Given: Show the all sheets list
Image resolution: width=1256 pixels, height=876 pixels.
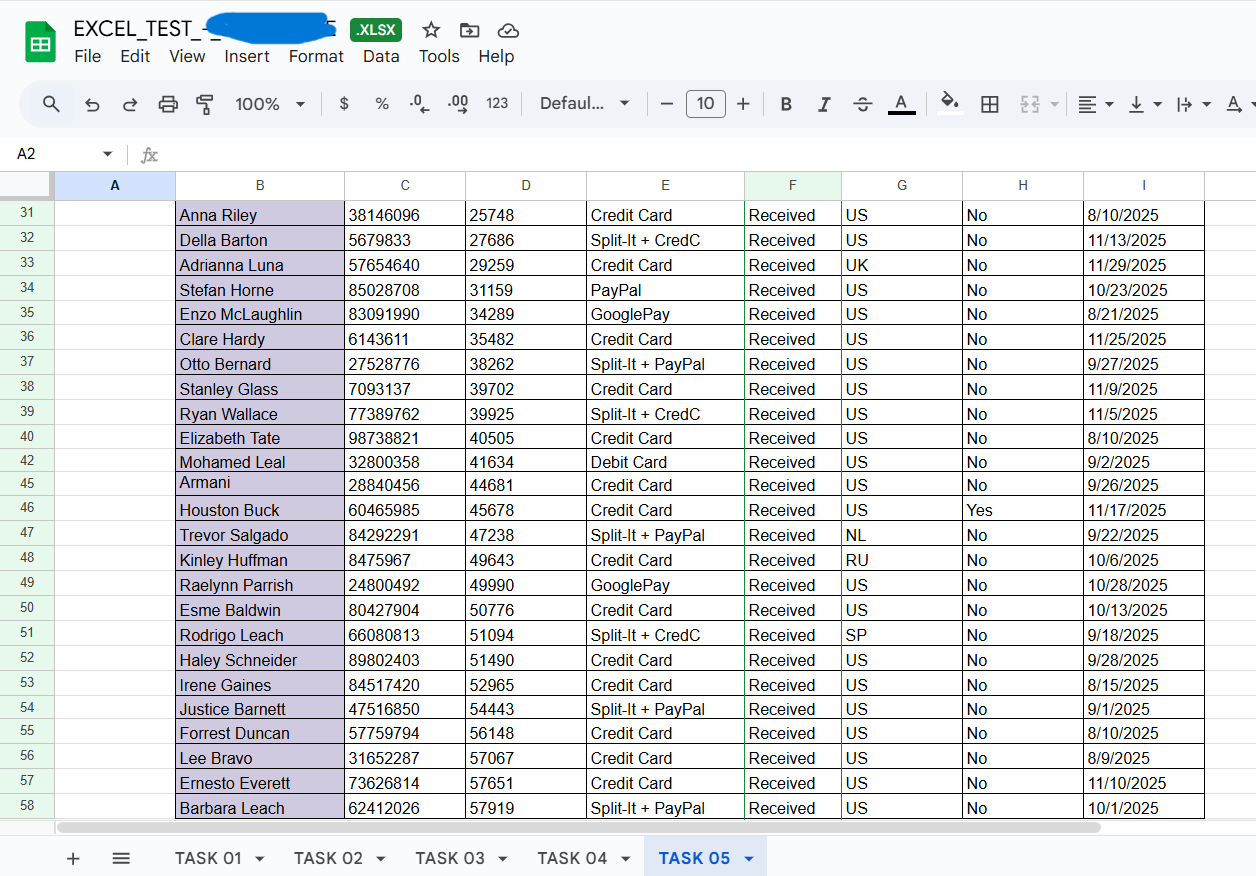Looking at the screenshot, I should tap(121, 858).
